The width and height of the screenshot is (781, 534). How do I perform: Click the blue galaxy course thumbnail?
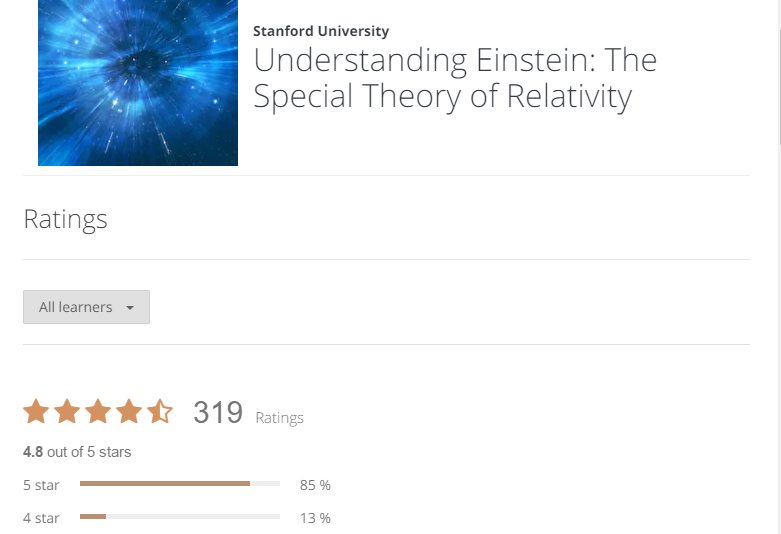138,82
